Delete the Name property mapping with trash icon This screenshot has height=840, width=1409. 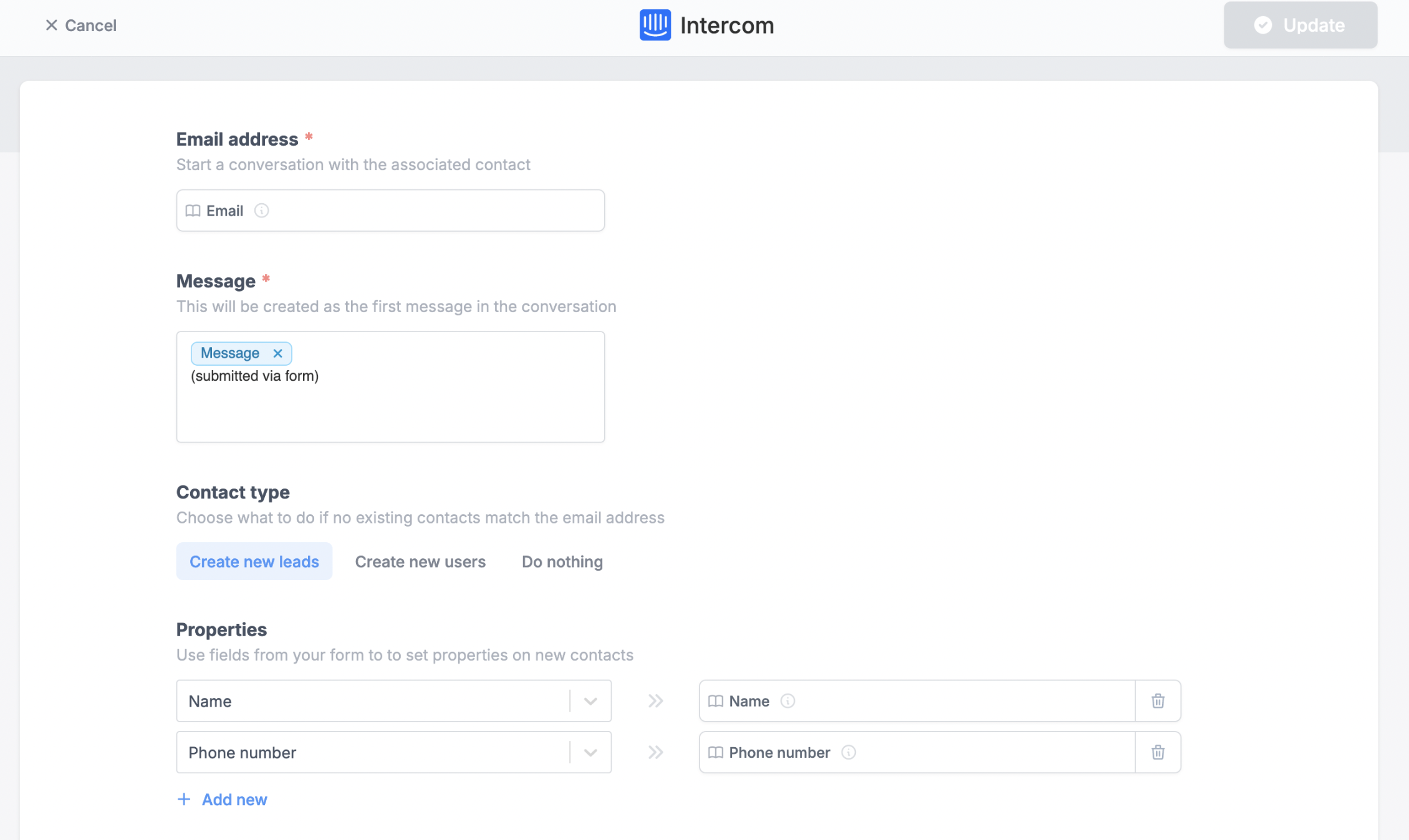tap(1158, 700)
